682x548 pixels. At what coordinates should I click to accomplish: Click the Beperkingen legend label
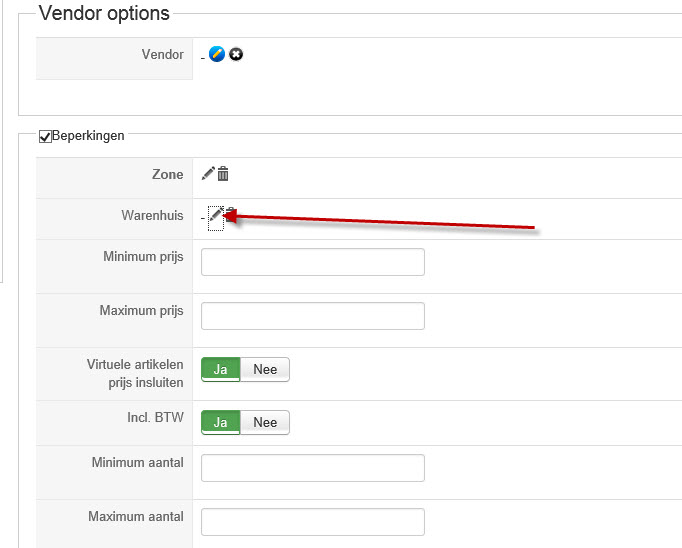click(88, 136)
